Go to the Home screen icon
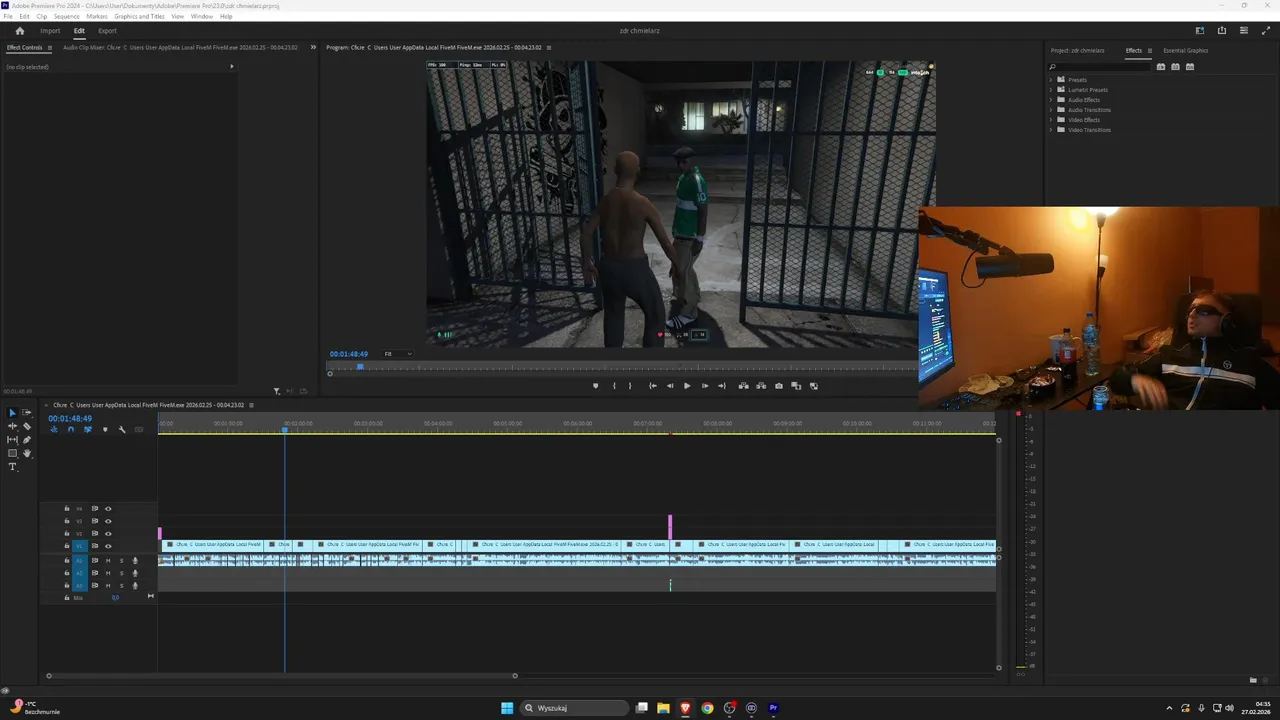 click(x=19, y=31)
